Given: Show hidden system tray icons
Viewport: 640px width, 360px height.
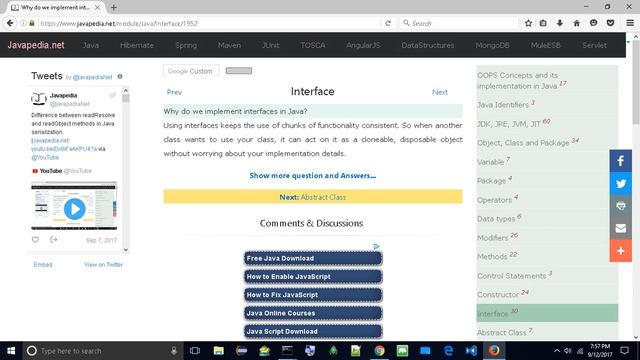Looking at the screenshot, I should click(x=557, y=351).
